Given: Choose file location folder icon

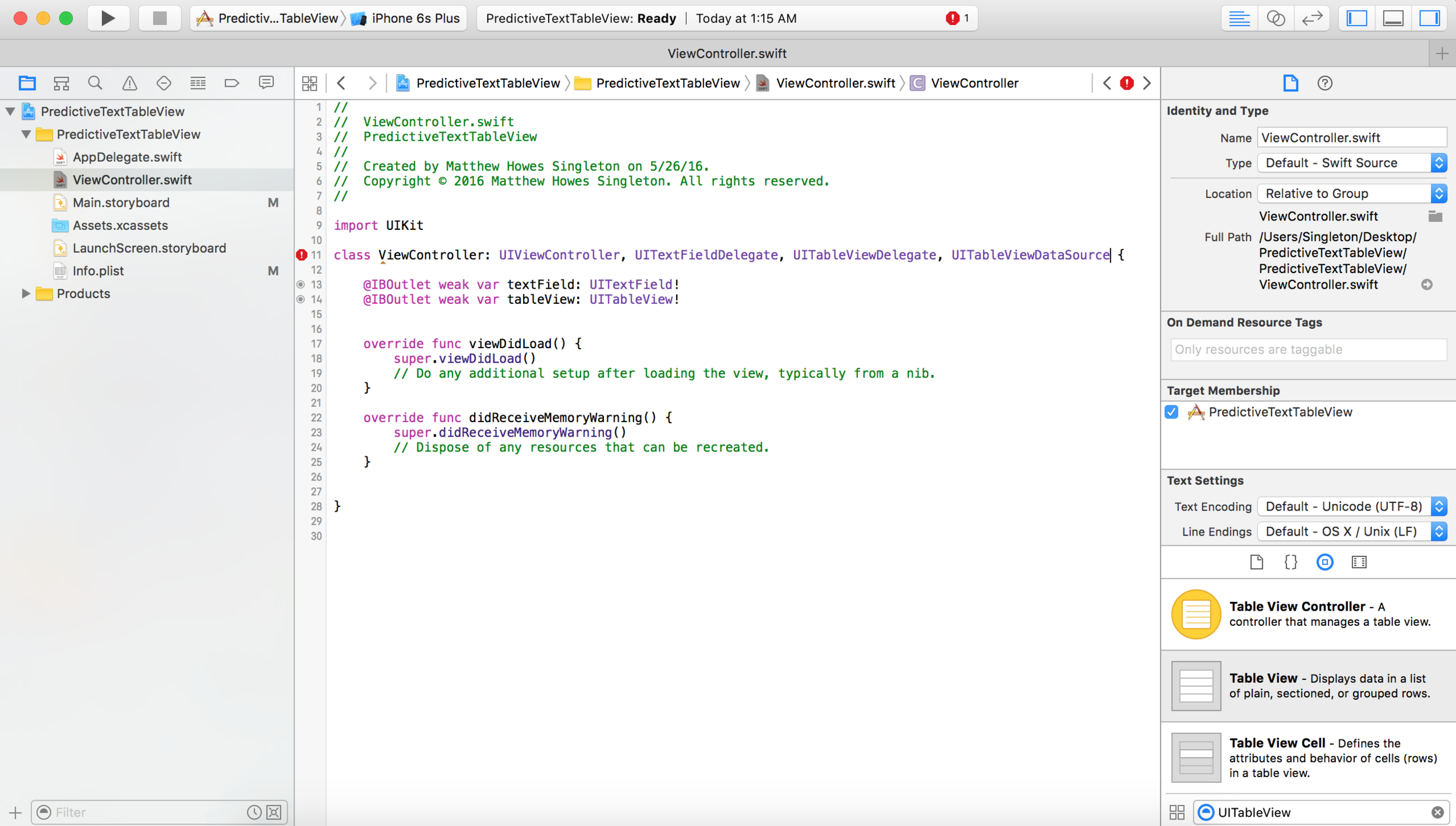Looking at the screenshot, I should (x=1435, y=217).
